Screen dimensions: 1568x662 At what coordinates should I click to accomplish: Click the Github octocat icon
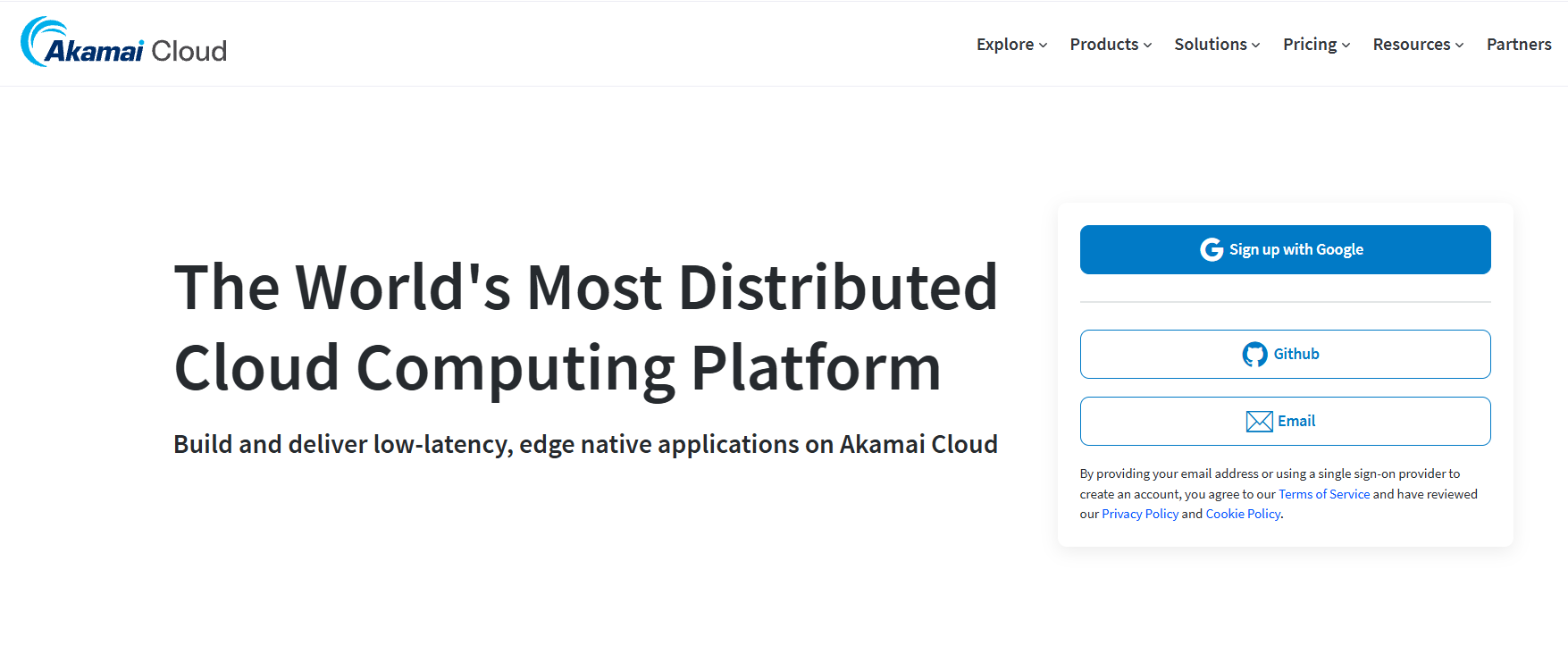point(1254,355)
